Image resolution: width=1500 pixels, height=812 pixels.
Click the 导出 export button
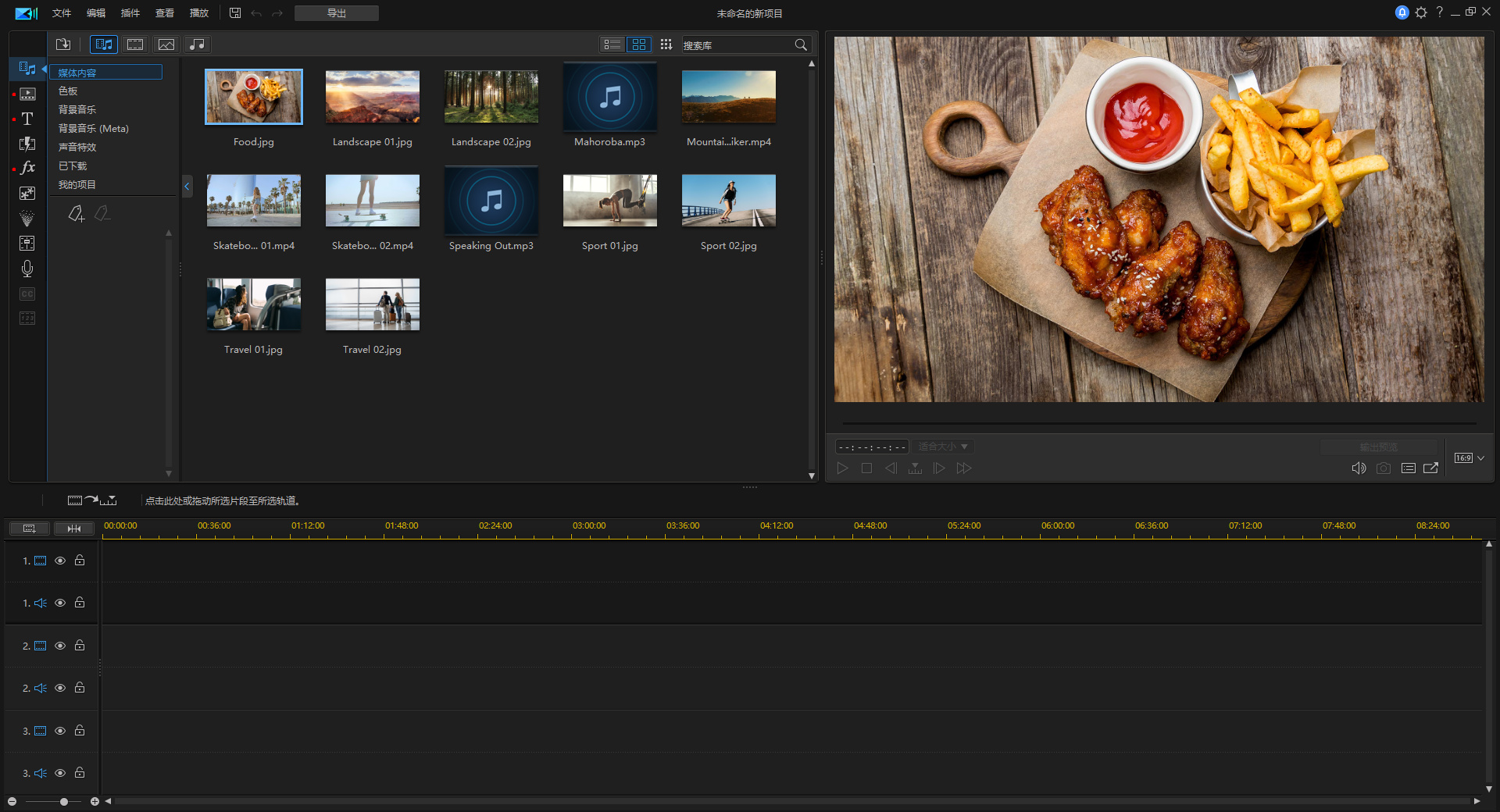point(337,13)
